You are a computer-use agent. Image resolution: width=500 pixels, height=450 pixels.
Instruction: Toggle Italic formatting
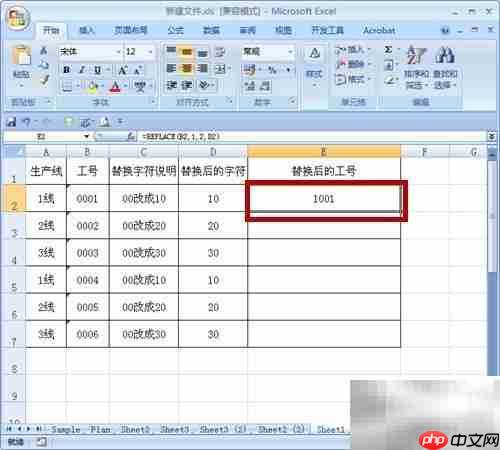(x=82, y=70)
